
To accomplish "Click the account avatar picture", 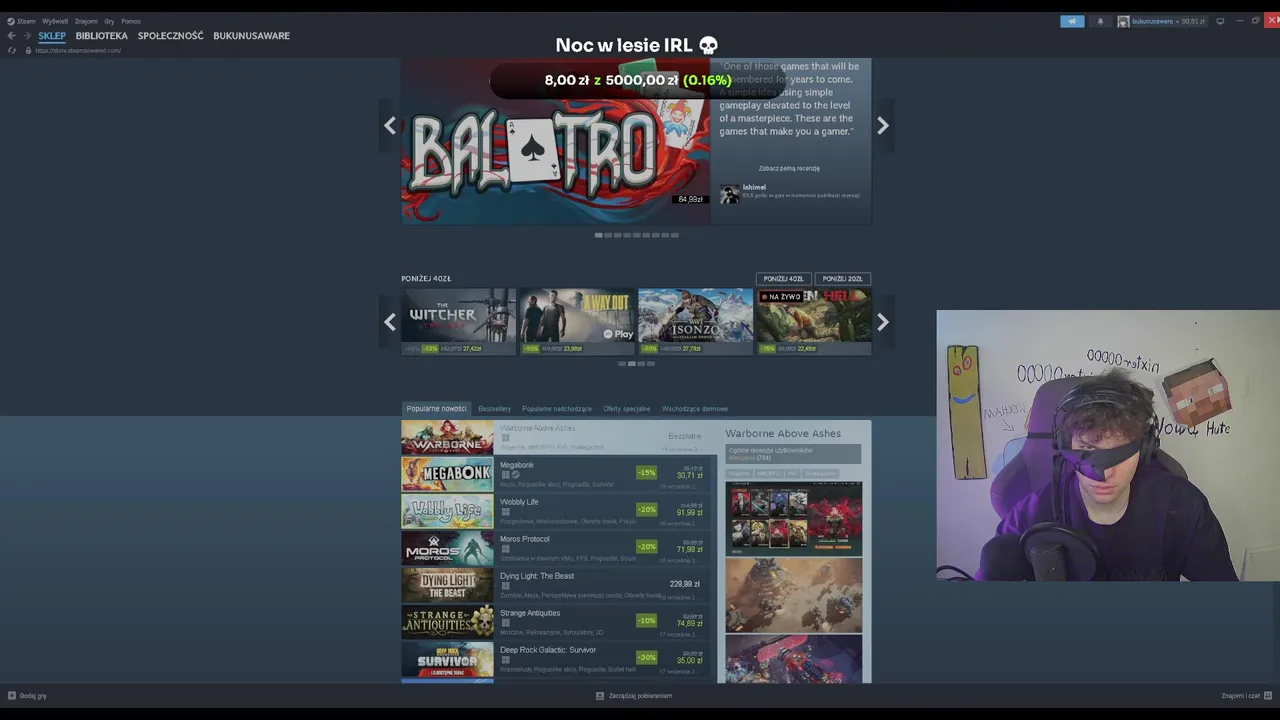I will point(1123,21).
